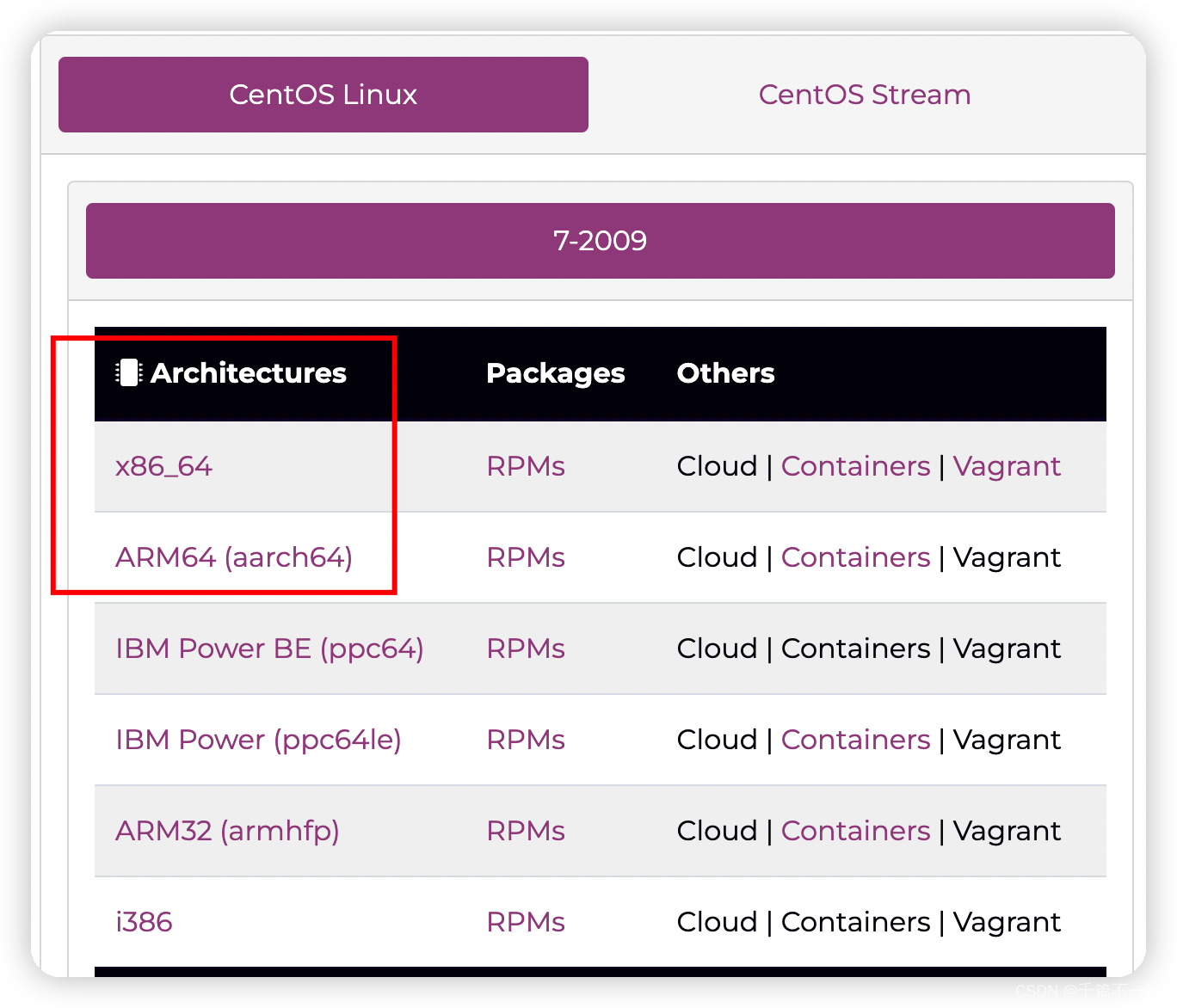Click Vagrant text in ARM32 row
This screenshot has width=1177, height=1008.
[x=1007, y=831]
